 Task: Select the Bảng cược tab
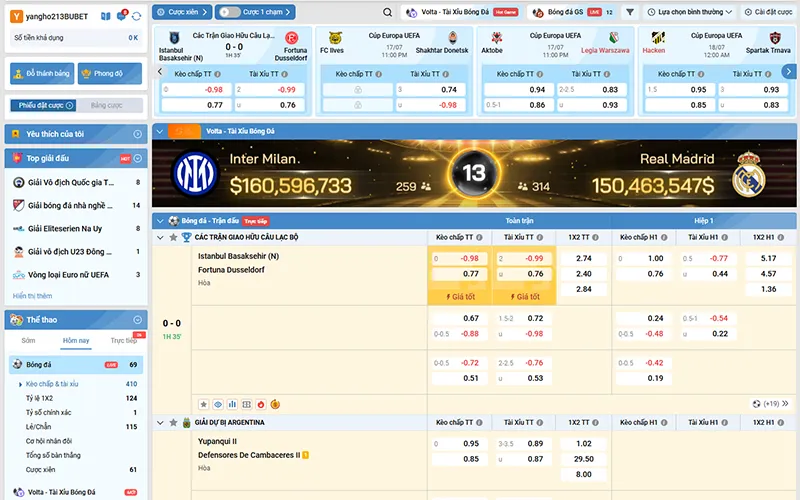[x=107, y=106]
